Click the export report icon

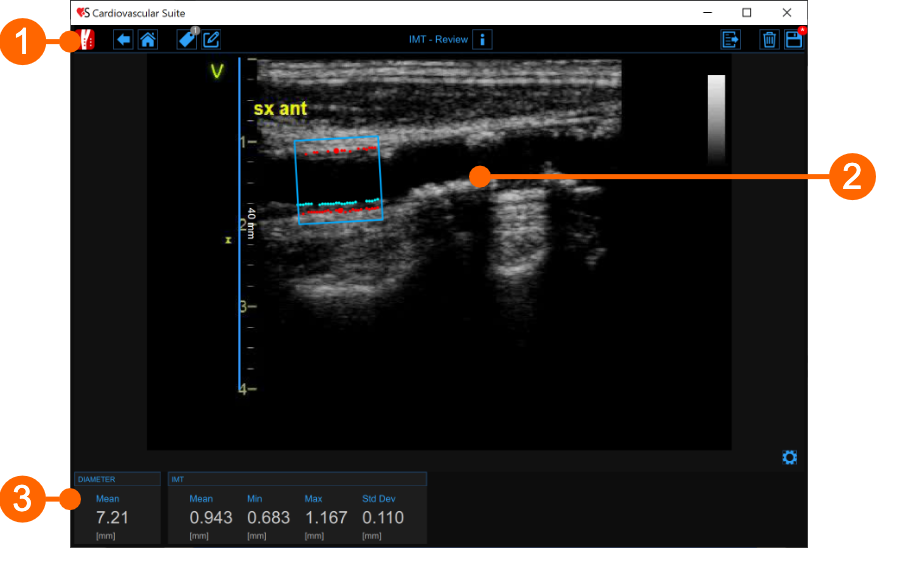click(x=731, y=40)
